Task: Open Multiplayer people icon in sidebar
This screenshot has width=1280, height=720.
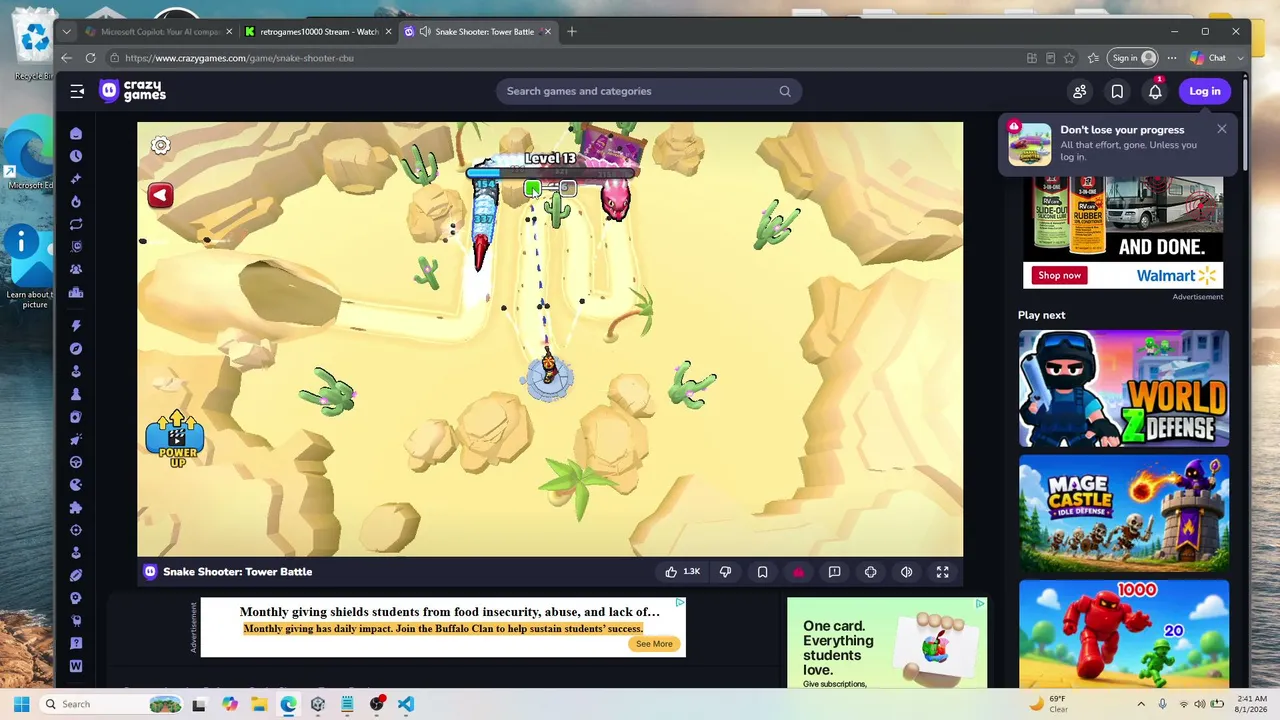Action: [76, 269]
